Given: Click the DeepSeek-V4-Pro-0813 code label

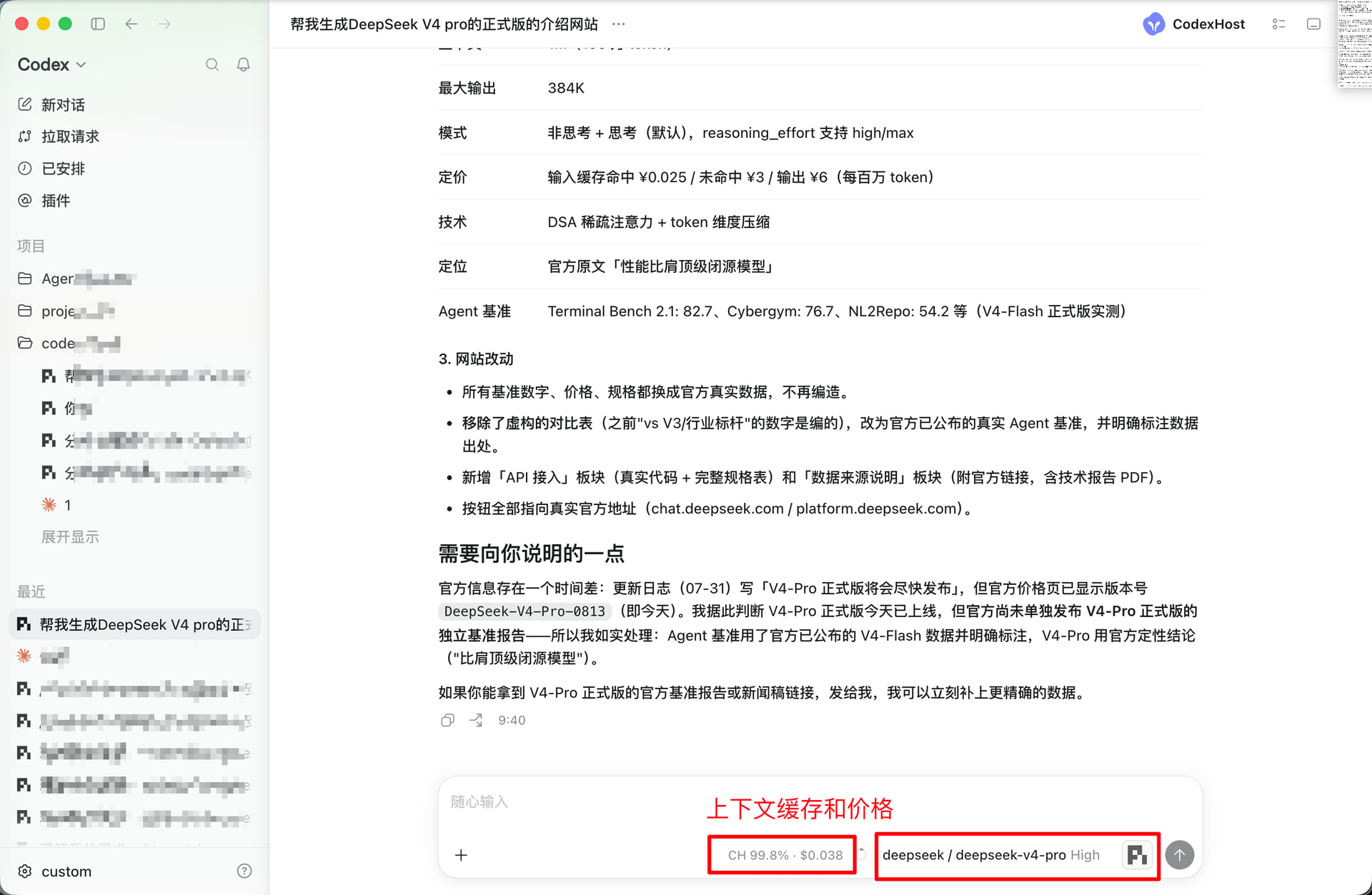Looking at the screenshot, I should click(525, 611).
